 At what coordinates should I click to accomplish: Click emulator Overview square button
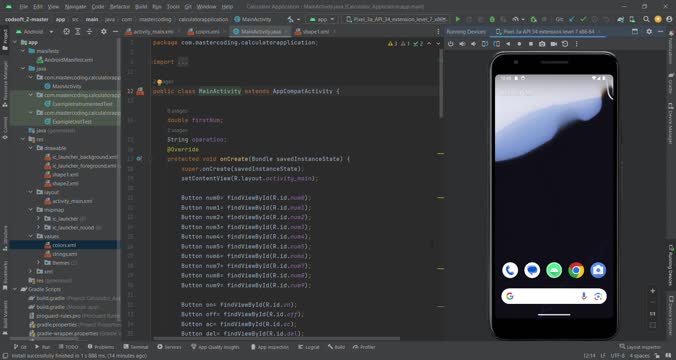coord(531,44)
